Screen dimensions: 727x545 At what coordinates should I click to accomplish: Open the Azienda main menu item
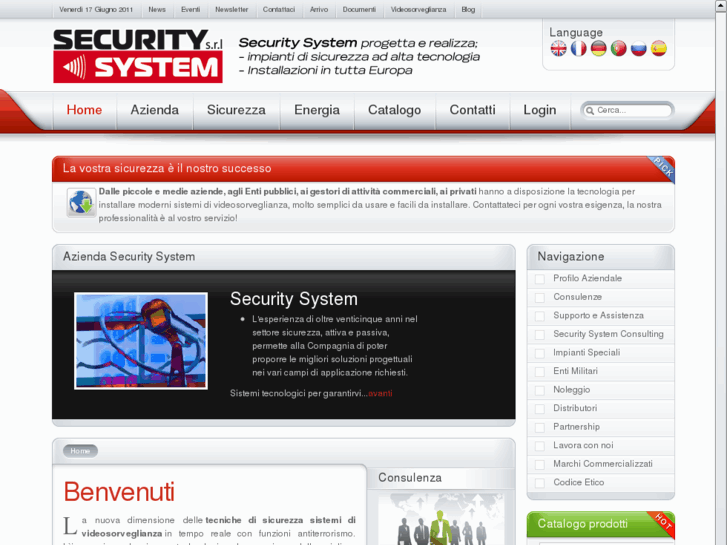(154, 110)
